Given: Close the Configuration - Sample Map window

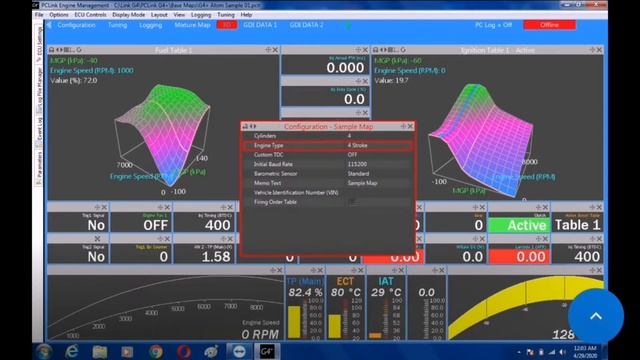Looking at the screenshot, I should coord(410,127).
